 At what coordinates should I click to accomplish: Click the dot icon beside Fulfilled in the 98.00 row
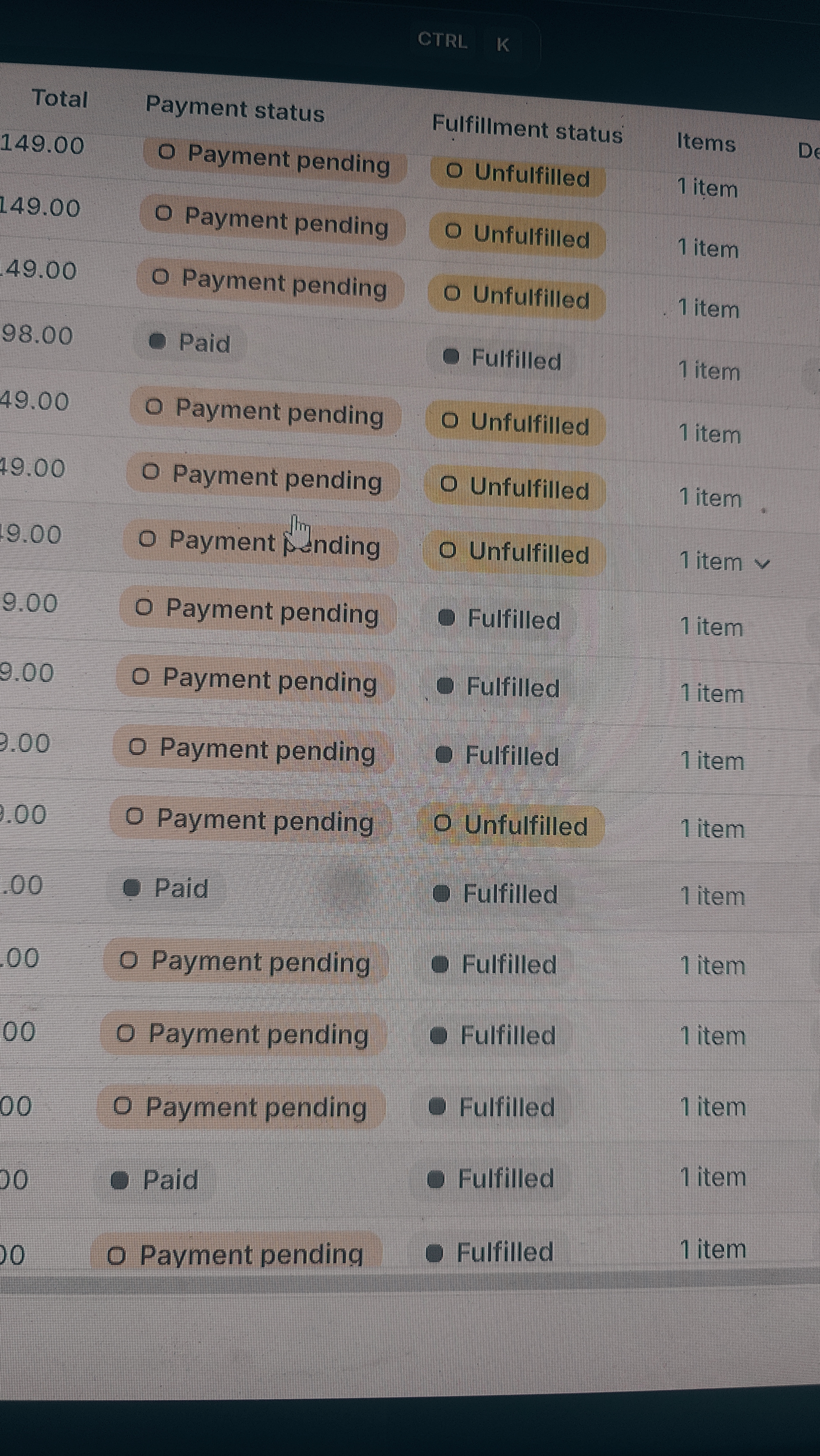pos(451,357)
